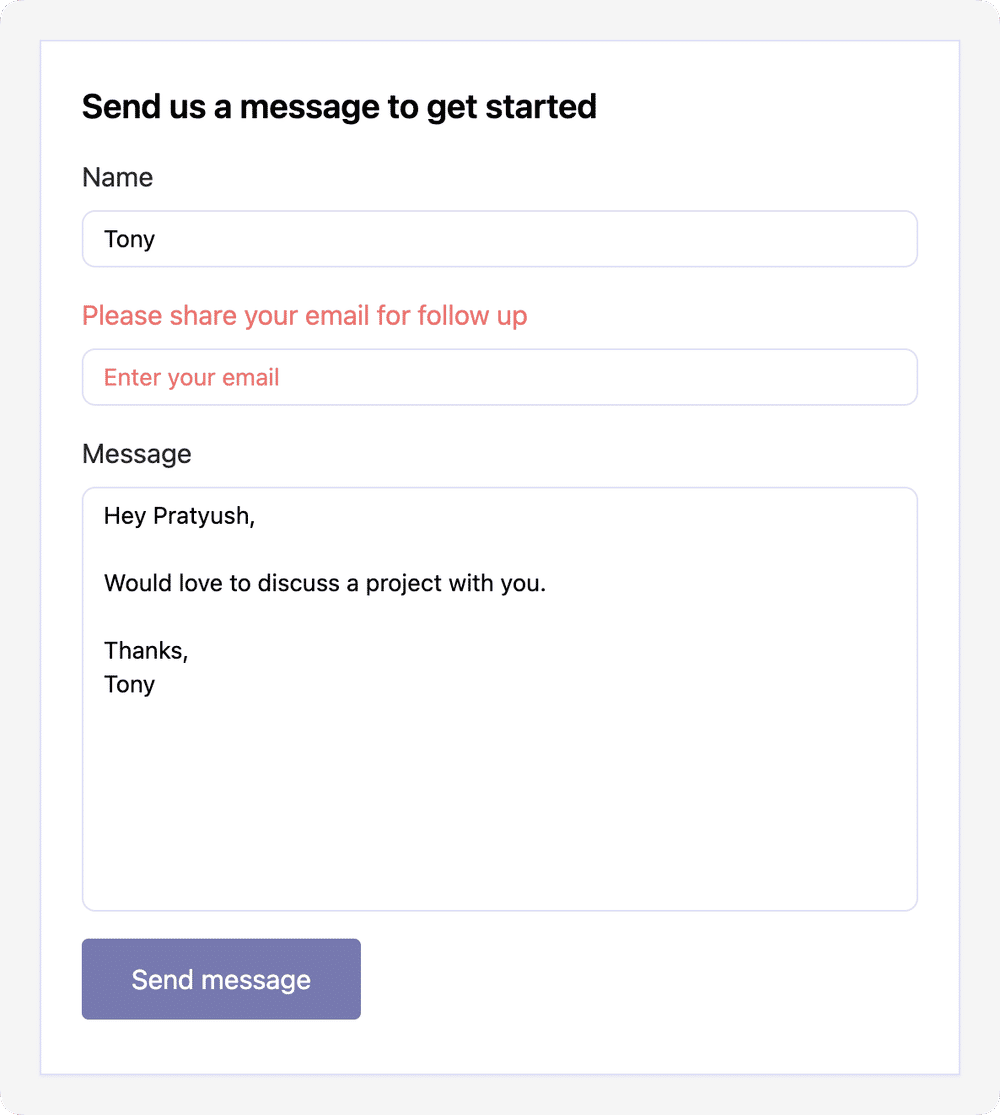Place cursor on the 'Thanks,' line
This screenshot has width=1000, height=1115.
pos(146,651)
